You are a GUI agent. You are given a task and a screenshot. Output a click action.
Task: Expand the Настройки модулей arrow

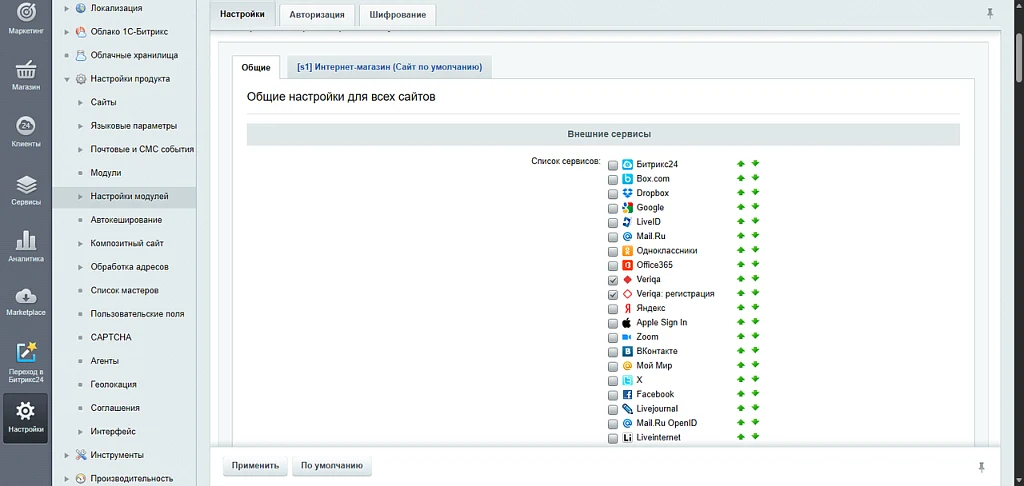80,197
